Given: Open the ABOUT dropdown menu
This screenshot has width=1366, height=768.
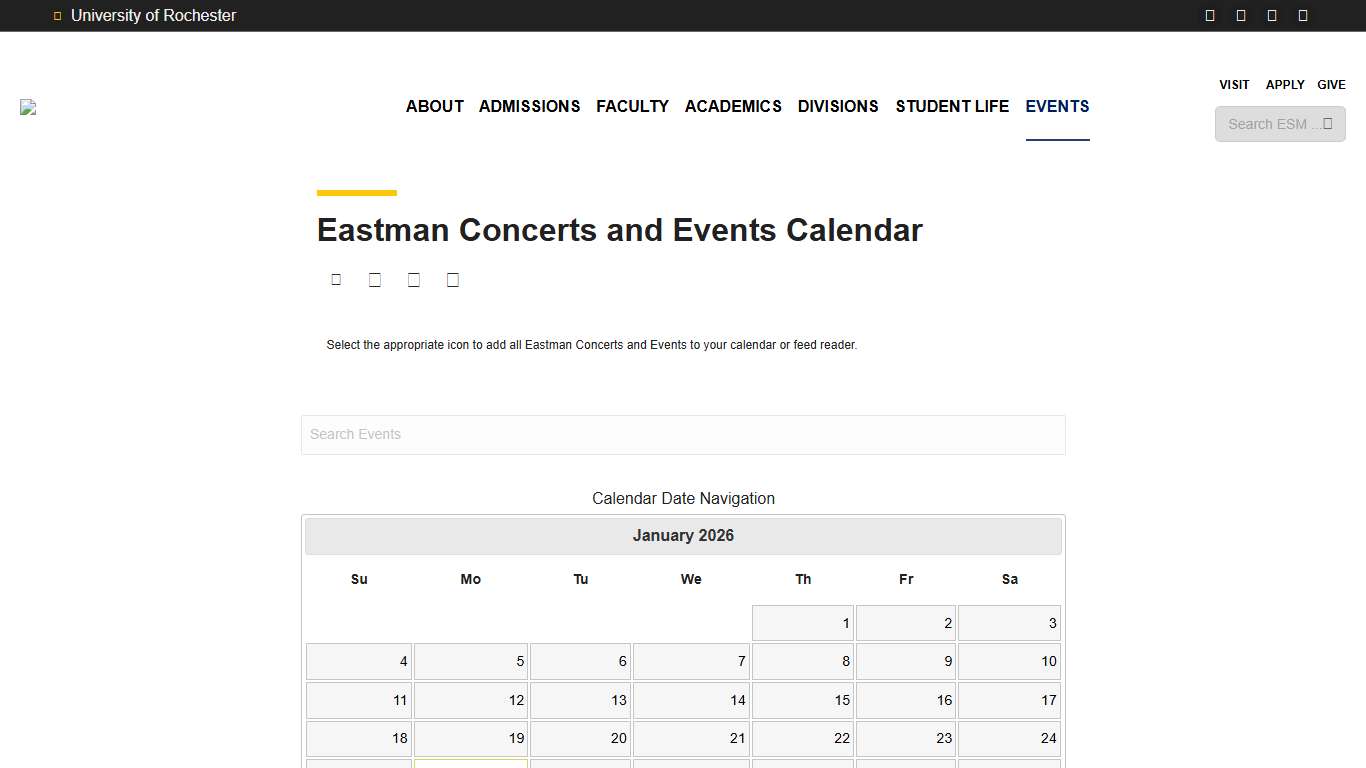Looking at the screenshot, I should tap(434, 106).
